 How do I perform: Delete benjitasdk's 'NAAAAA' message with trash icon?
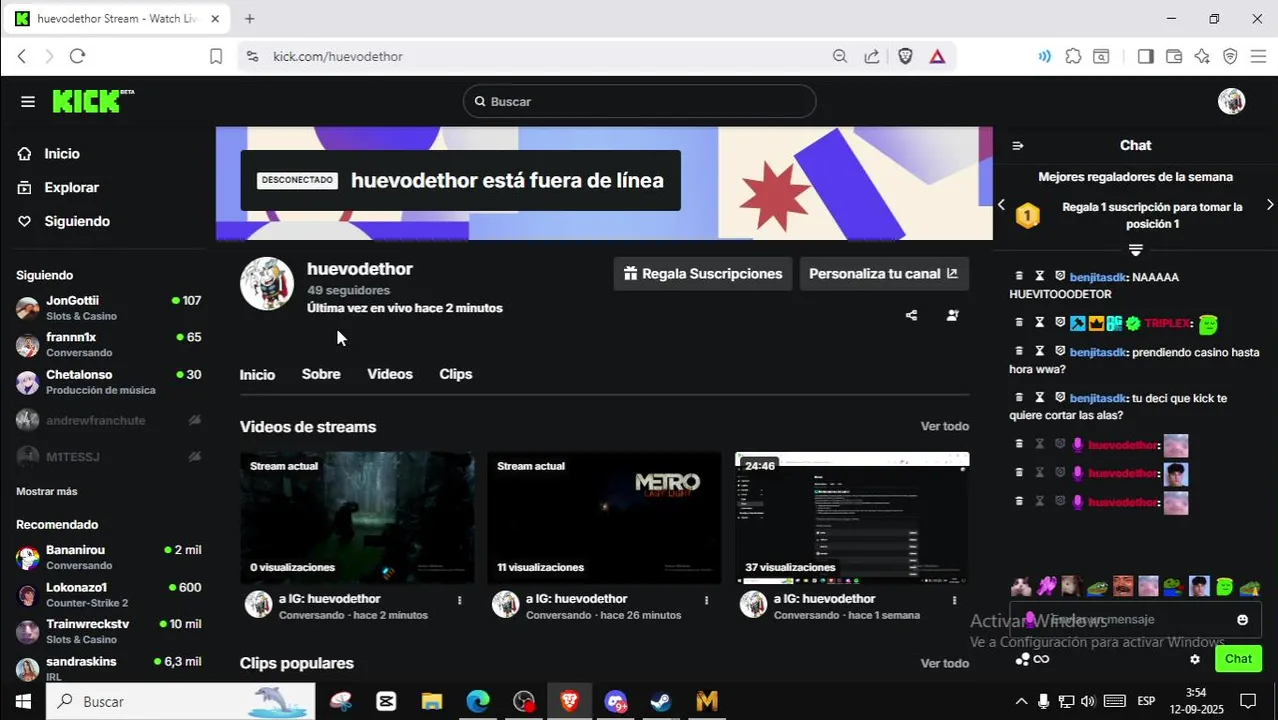coord(1019,277)
